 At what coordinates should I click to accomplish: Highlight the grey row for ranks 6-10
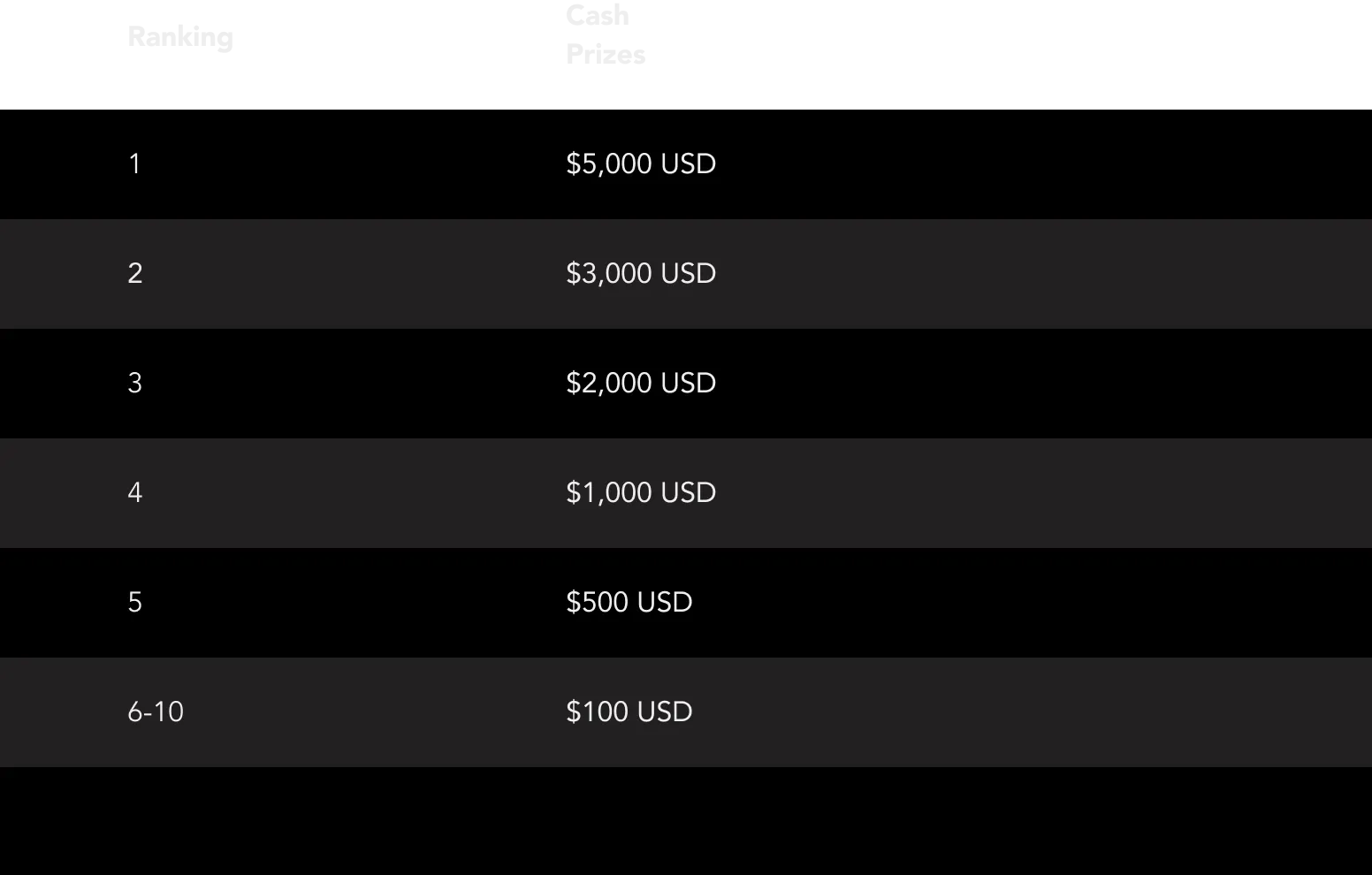(x=972, y=711)
